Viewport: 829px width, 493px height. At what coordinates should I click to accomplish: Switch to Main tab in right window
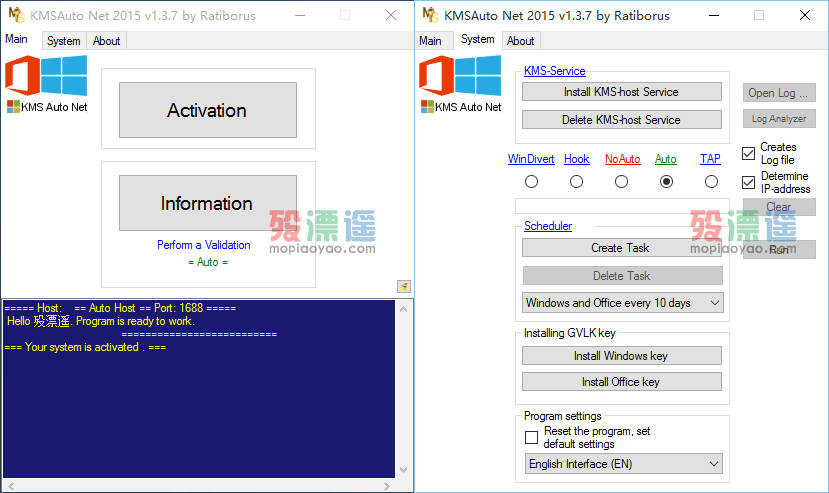point(430,41)
